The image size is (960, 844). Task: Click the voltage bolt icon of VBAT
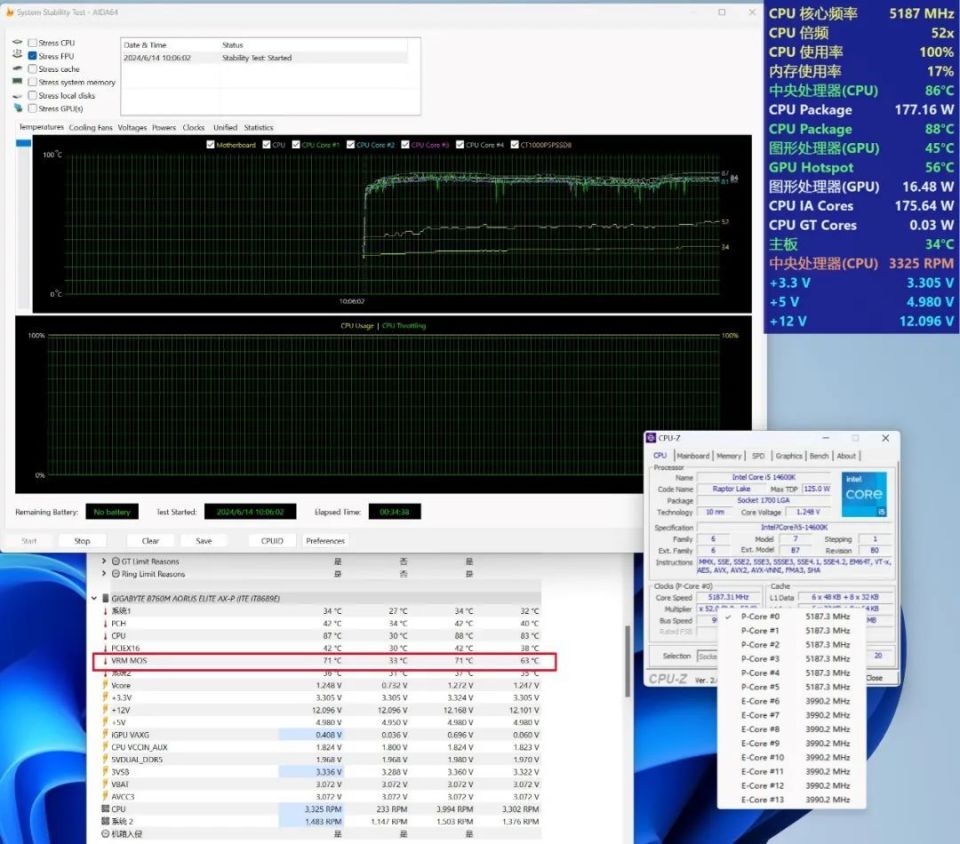105,784
